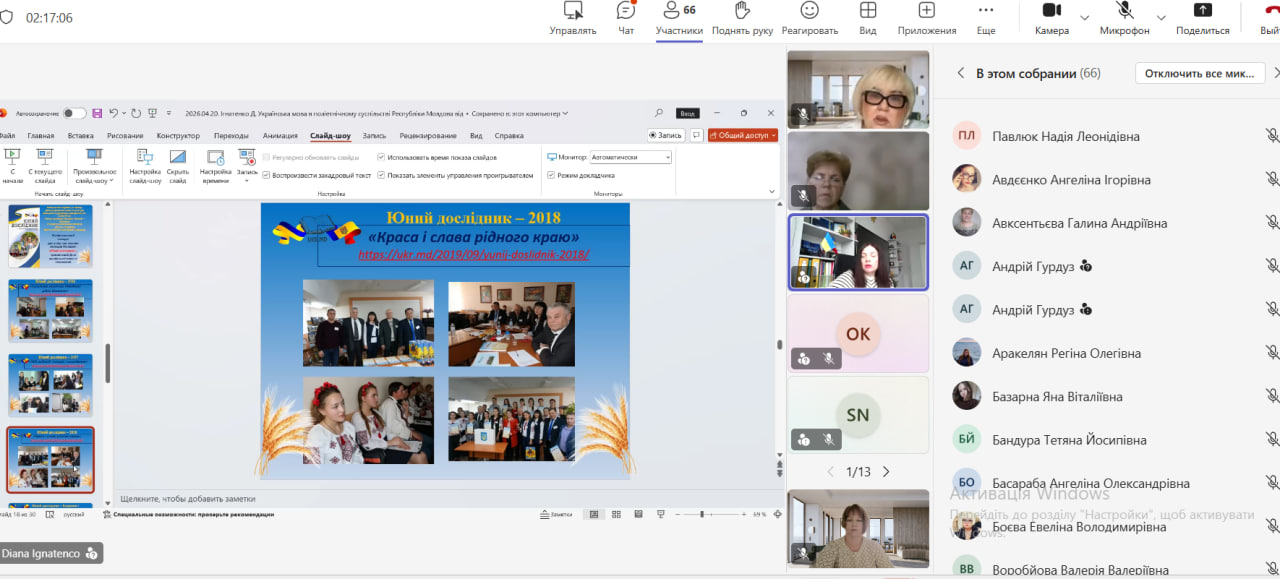Toggle the Микрофон (Microphone) mute state
Image resolution: width=1280 pixels, height=579 pixels.
[x=1125, y=11]
